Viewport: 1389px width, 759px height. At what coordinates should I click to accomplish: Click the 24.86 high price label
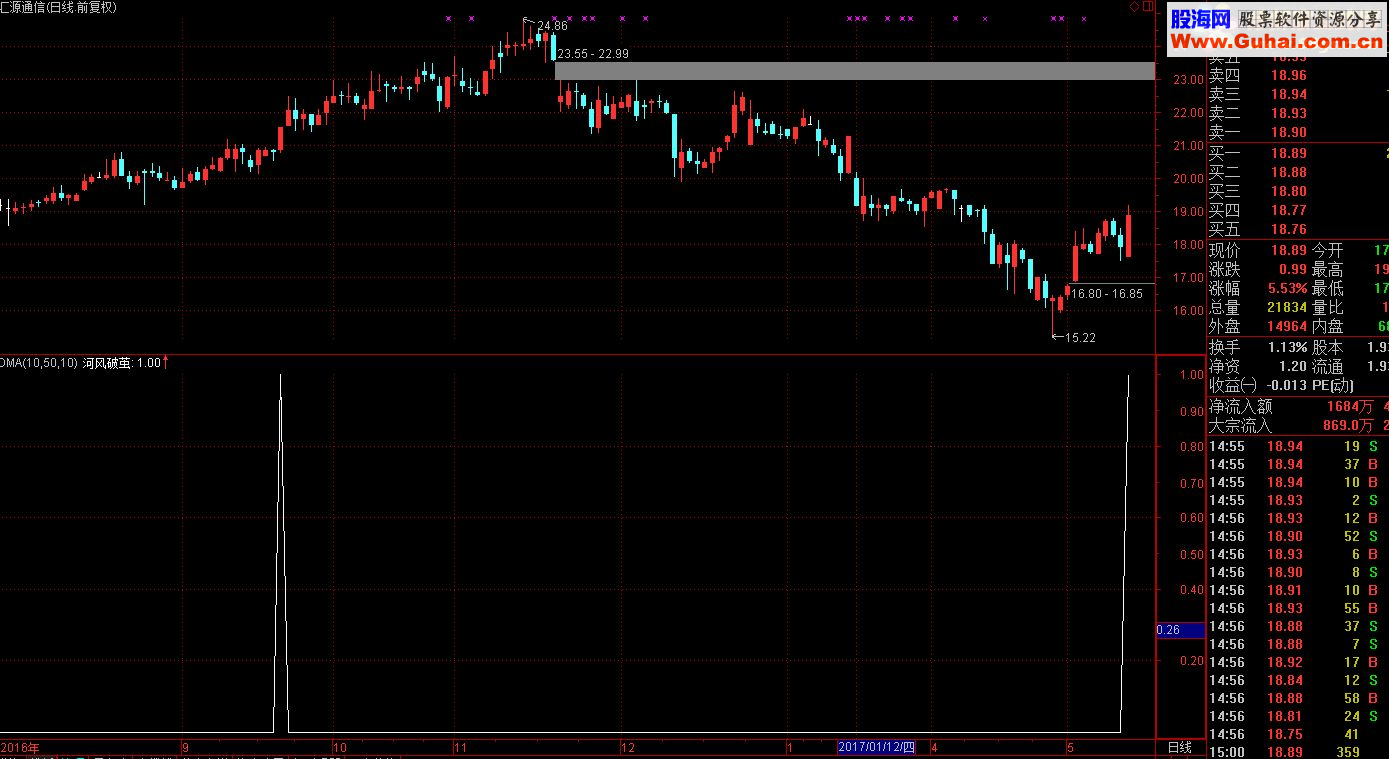[552, 26]
